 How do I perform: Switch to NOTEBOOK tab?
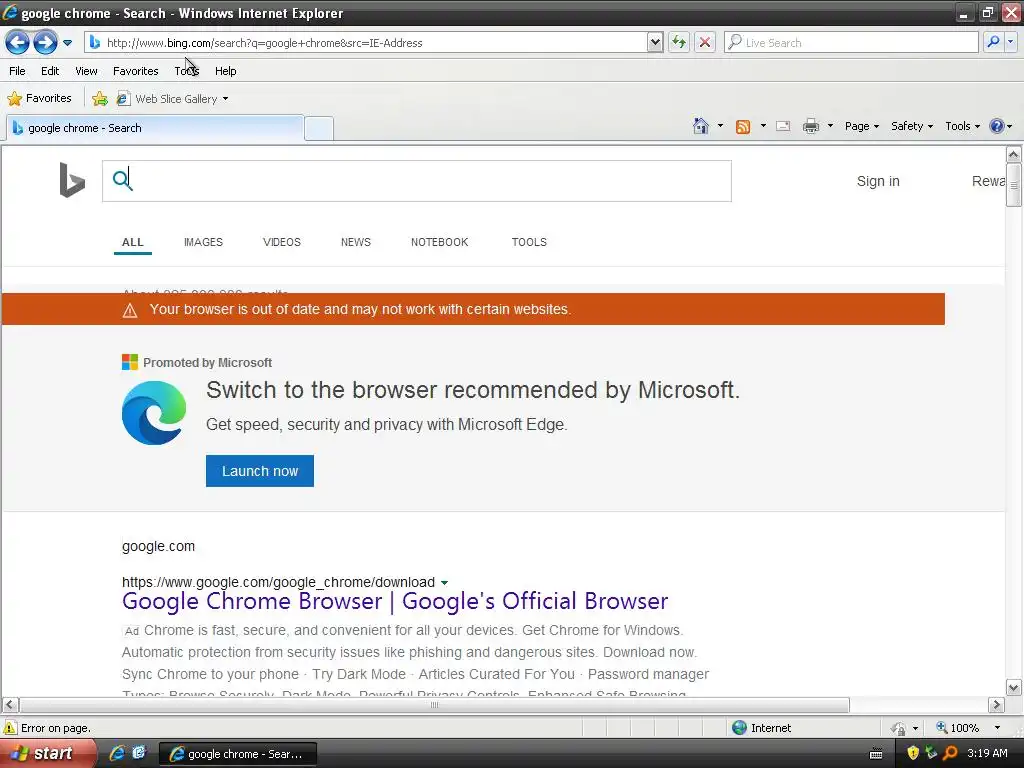point(440,242)
